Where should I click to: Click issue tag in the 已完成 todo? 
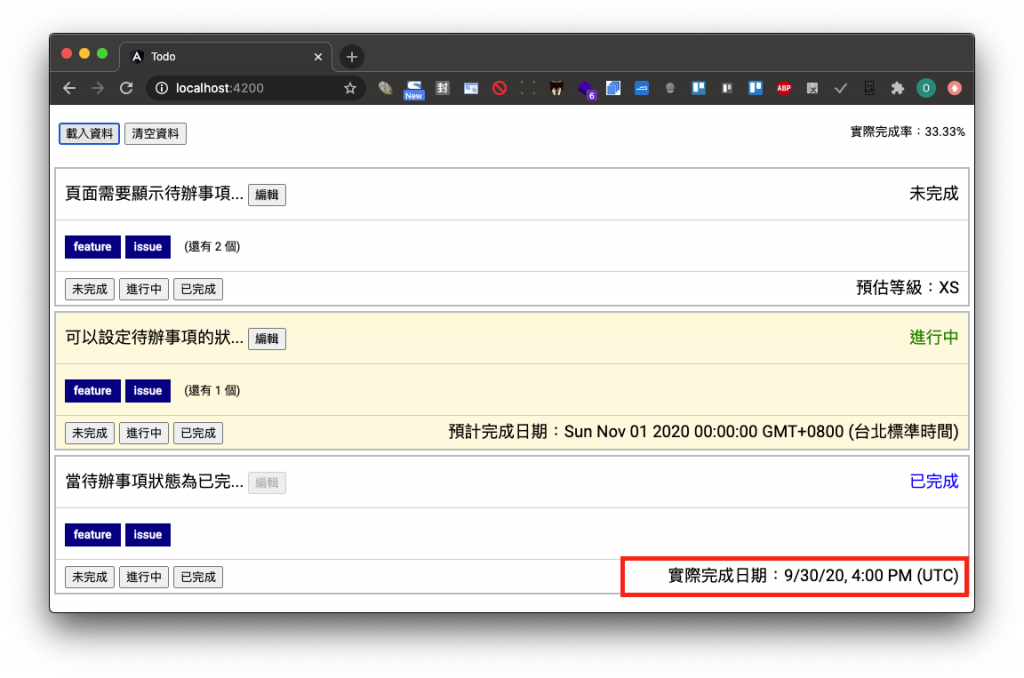tap(148, 534)
